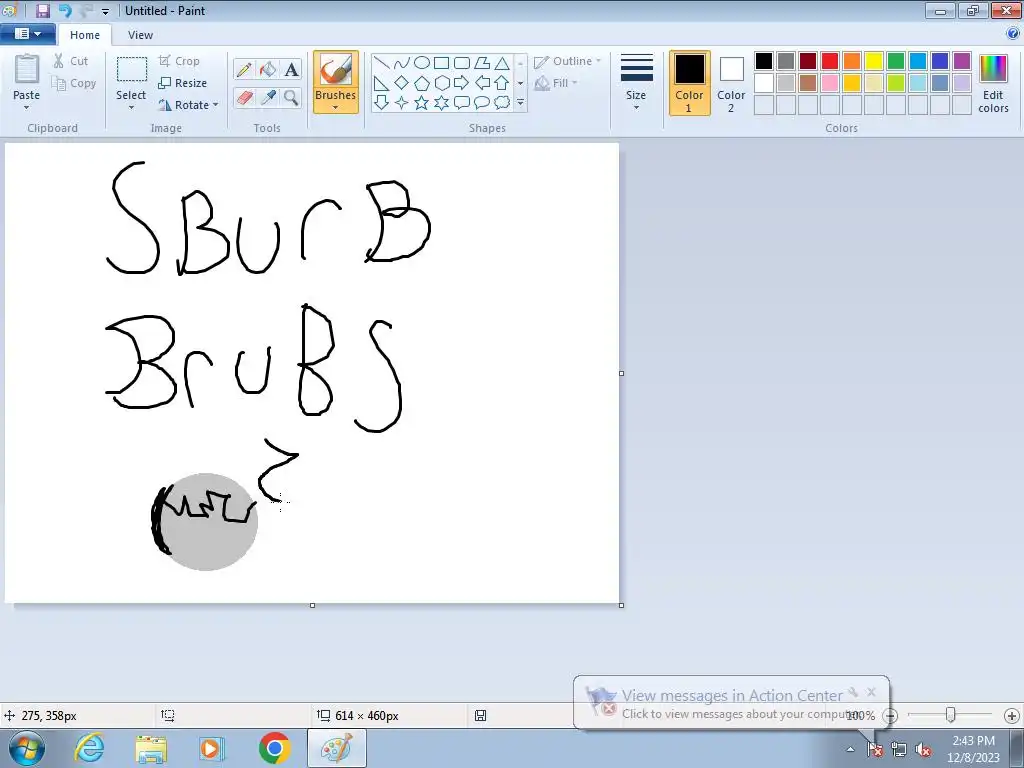
Task: Adjust the zoom slider handle
Action: point(951,715)
